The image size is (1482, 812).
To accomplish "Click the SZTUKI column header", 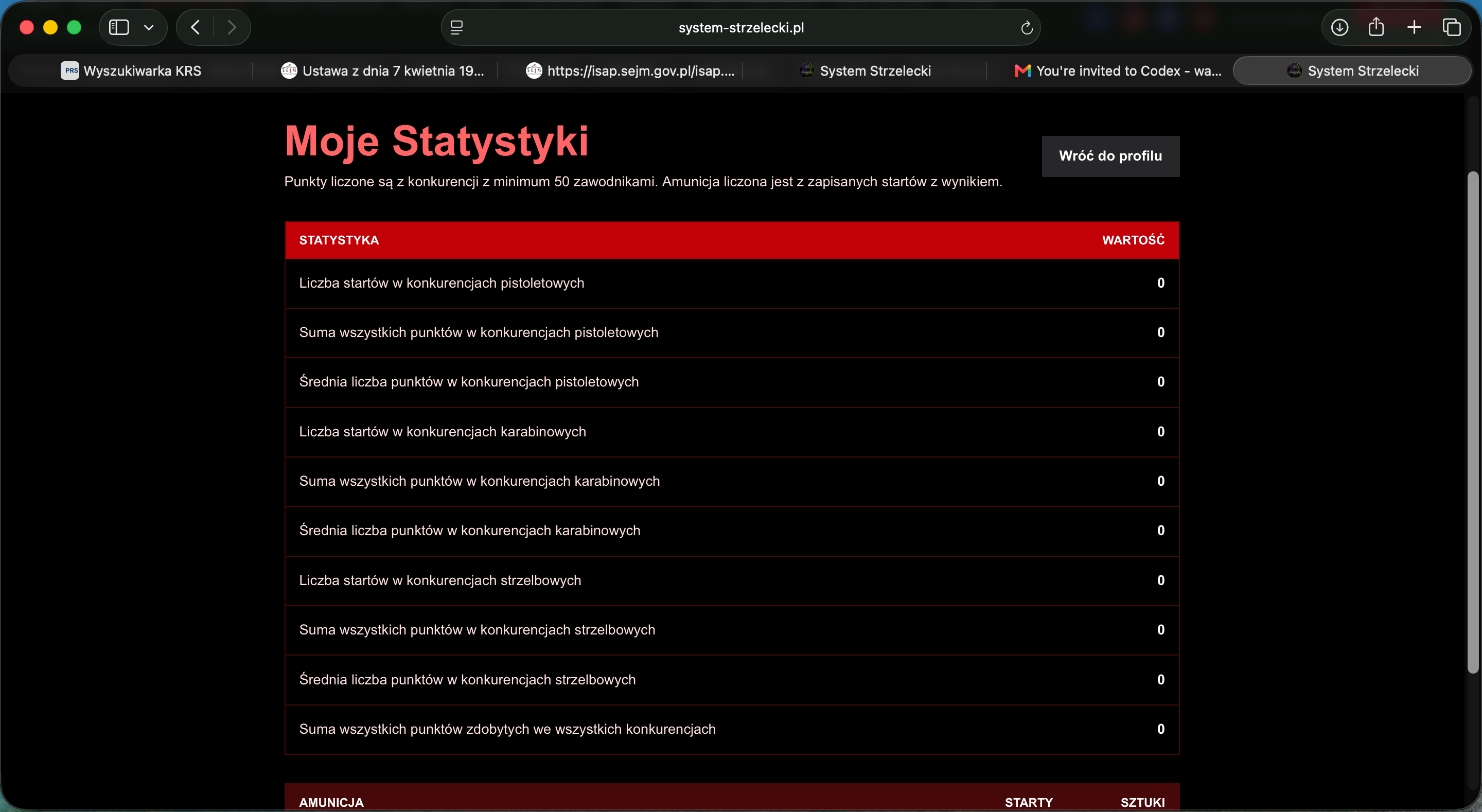I will [1142, 802].
